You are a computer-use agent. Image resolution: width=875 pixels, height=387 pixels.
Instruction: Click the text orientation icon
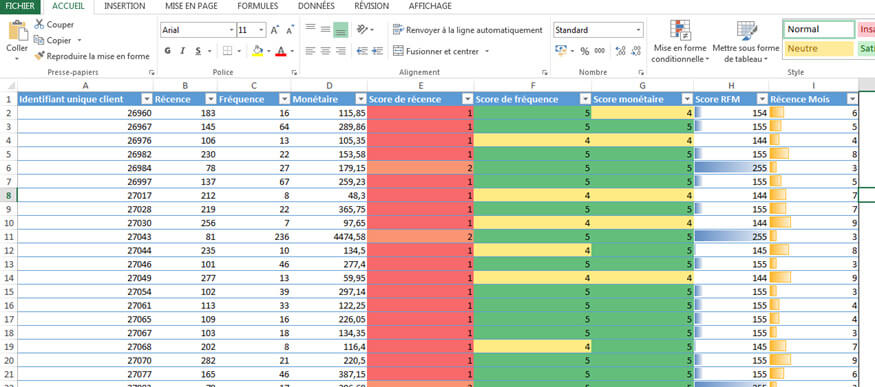click(x=362, y=30)
